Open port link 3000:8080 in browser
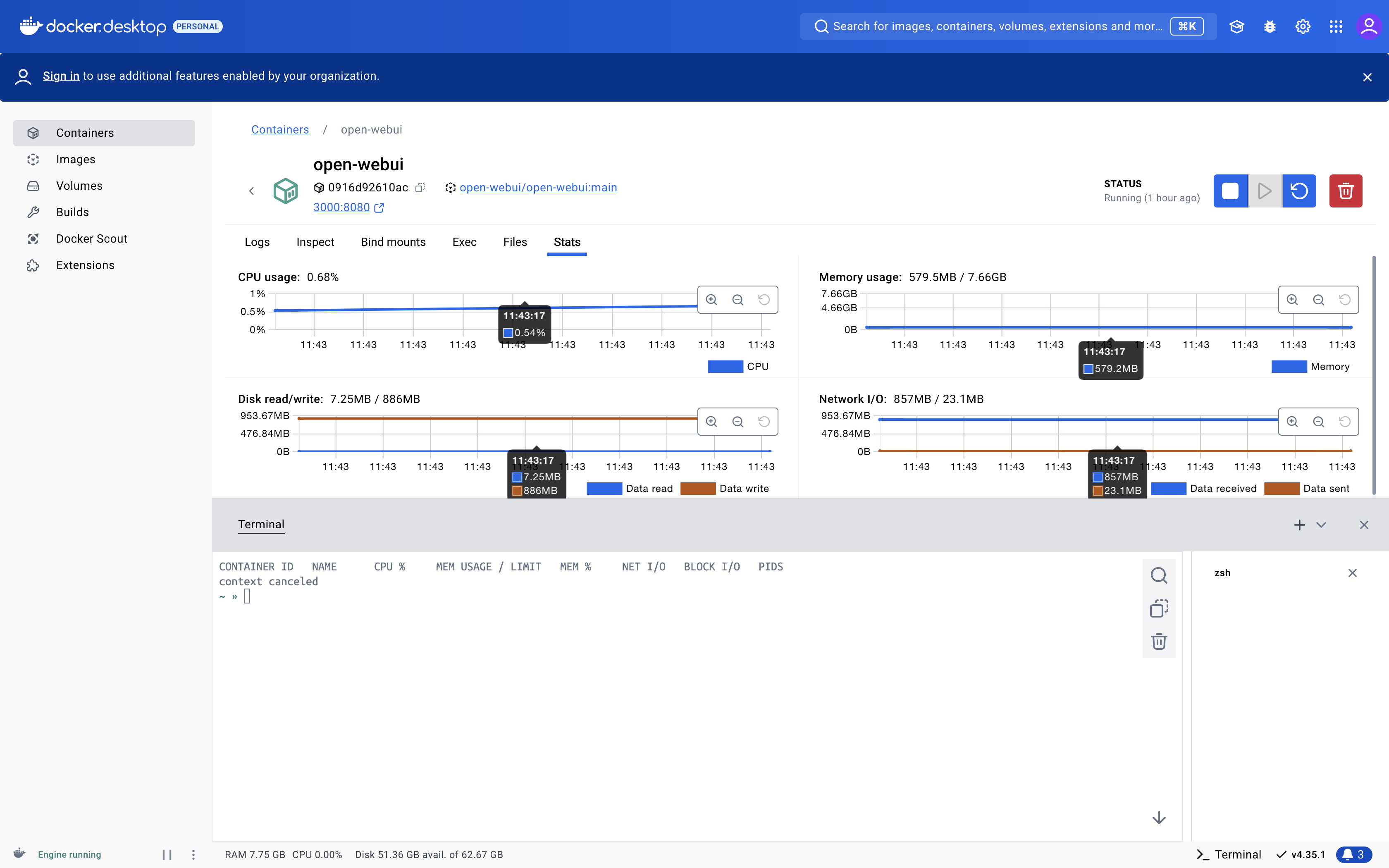 (x=348, y=207)
